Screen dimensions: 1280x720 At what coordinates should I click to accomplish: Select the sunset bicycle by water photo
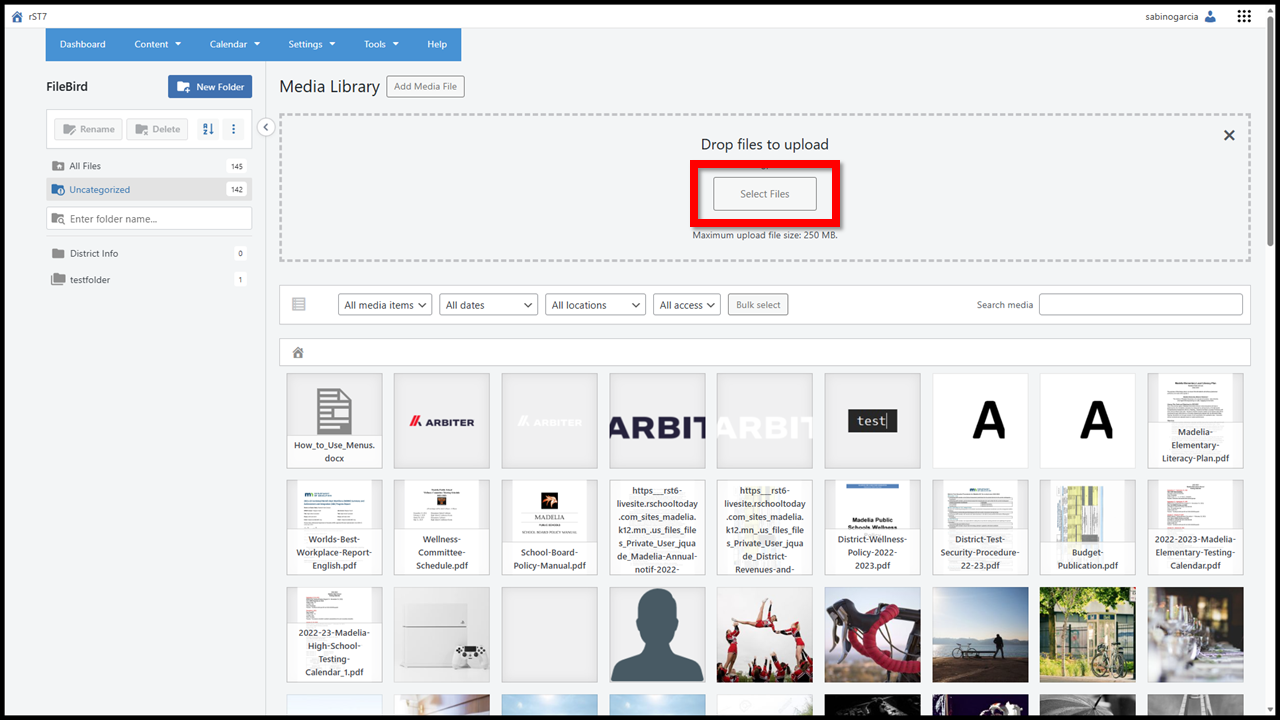pos(980,635)
